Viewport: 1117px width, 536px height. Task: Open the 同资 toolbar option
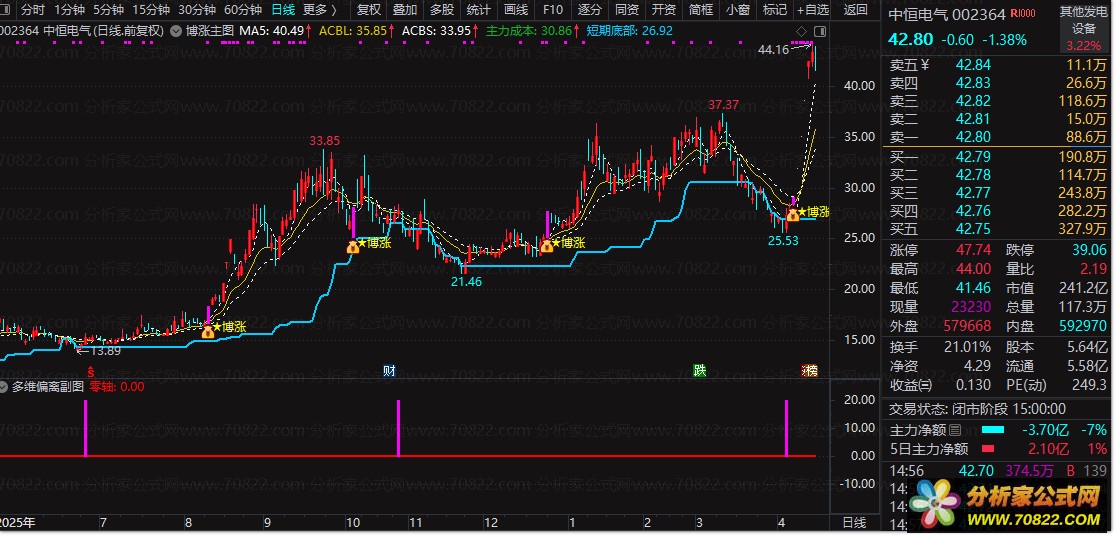click(627, 10)
